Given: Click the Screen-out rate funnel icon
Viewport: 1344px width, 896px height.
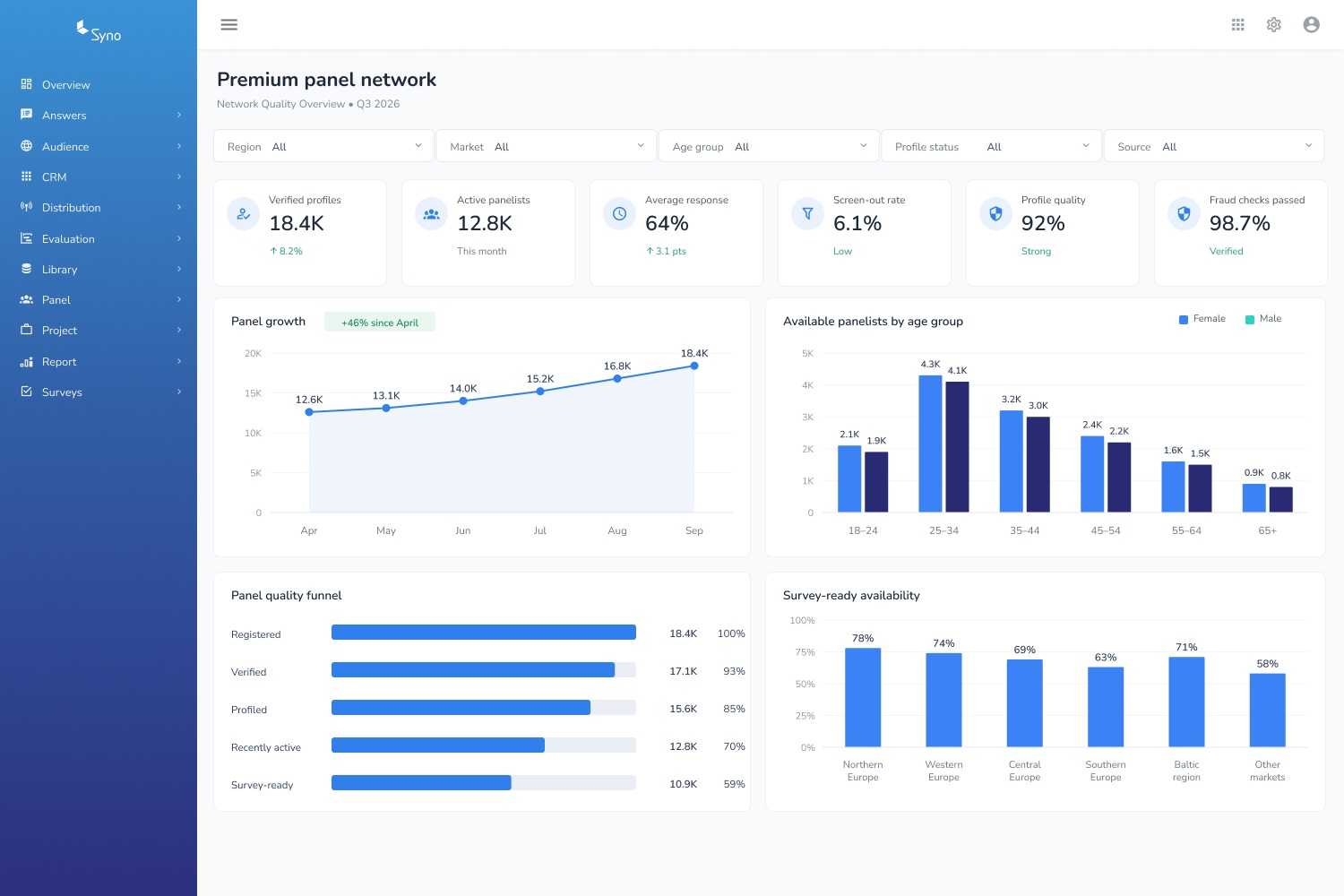Looking at the screenshot, I should tap(807, 214).
